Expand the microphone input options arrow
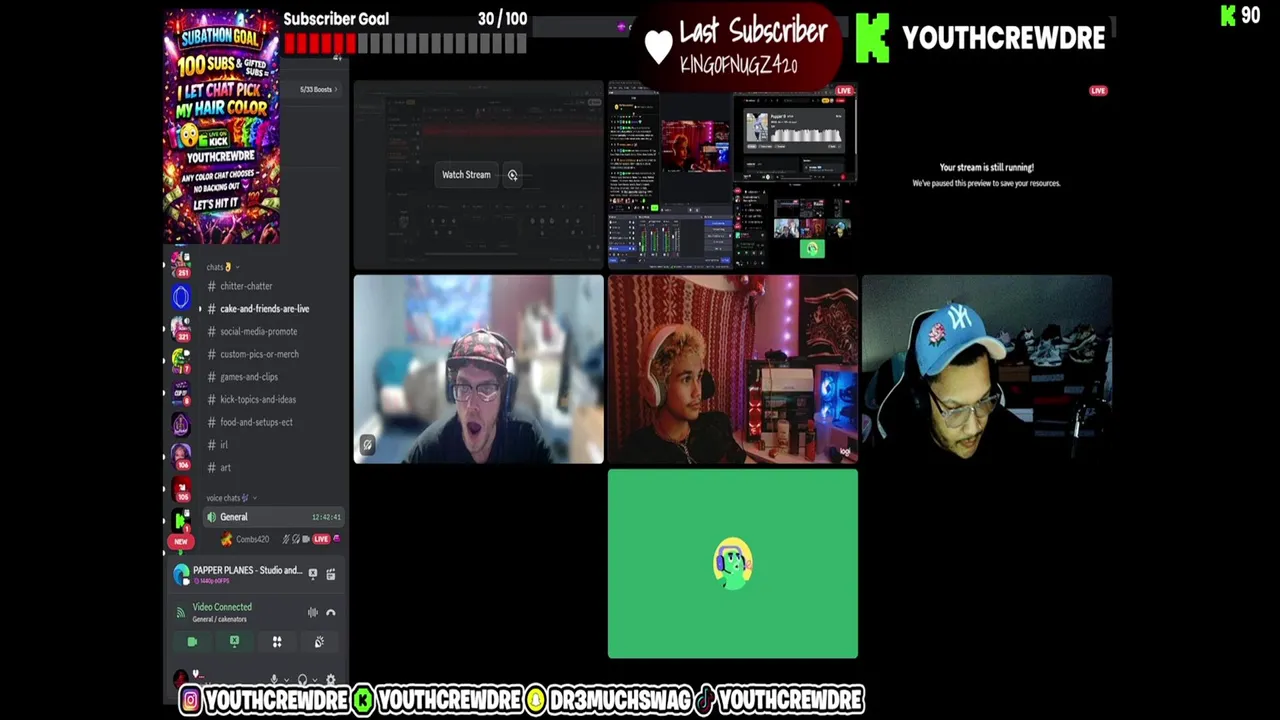The image size is (1280, 720). click(287, 680)
